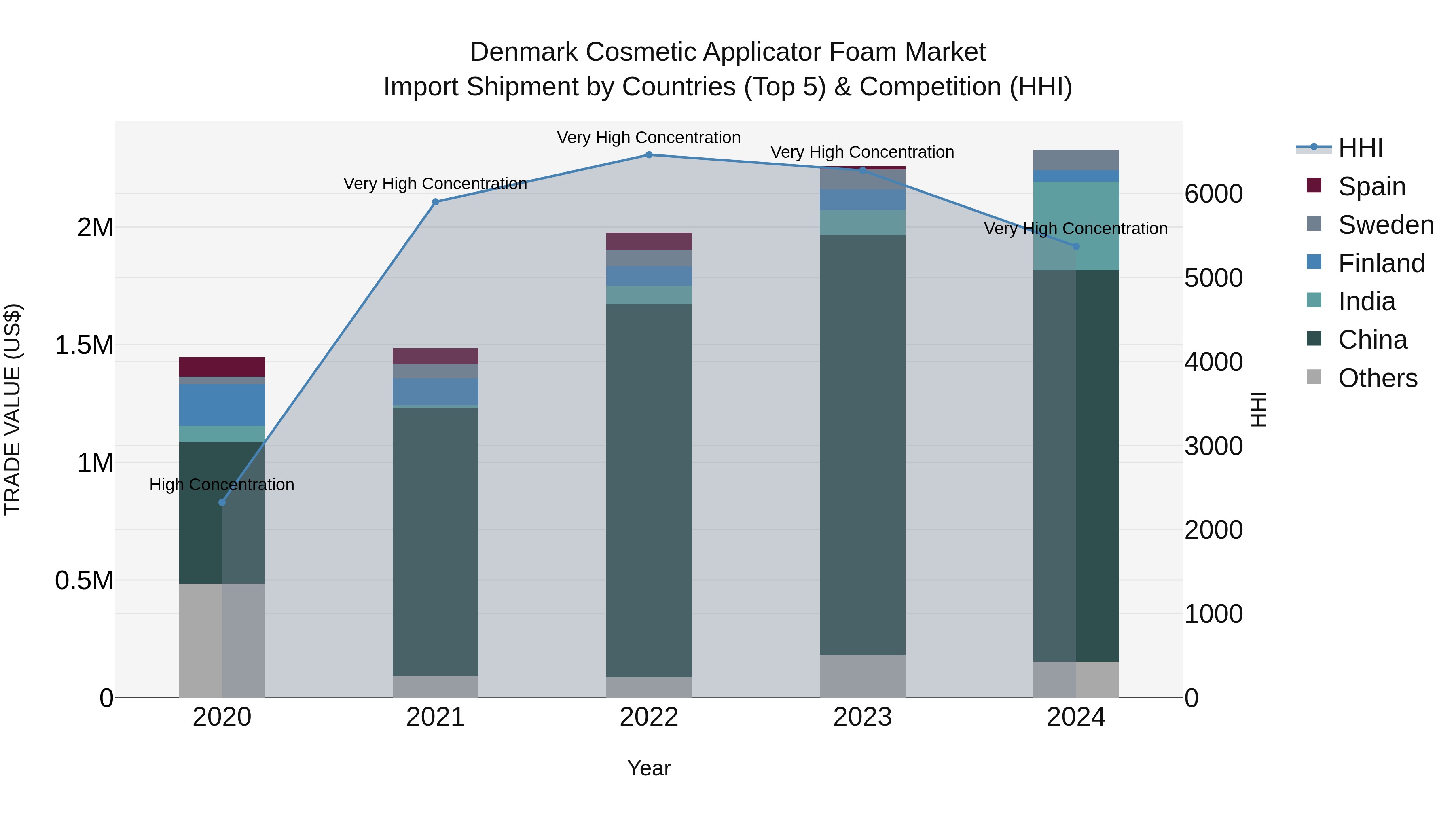
Task: Toggle the Spain legend entry
Action: [x=1357, y=186]
